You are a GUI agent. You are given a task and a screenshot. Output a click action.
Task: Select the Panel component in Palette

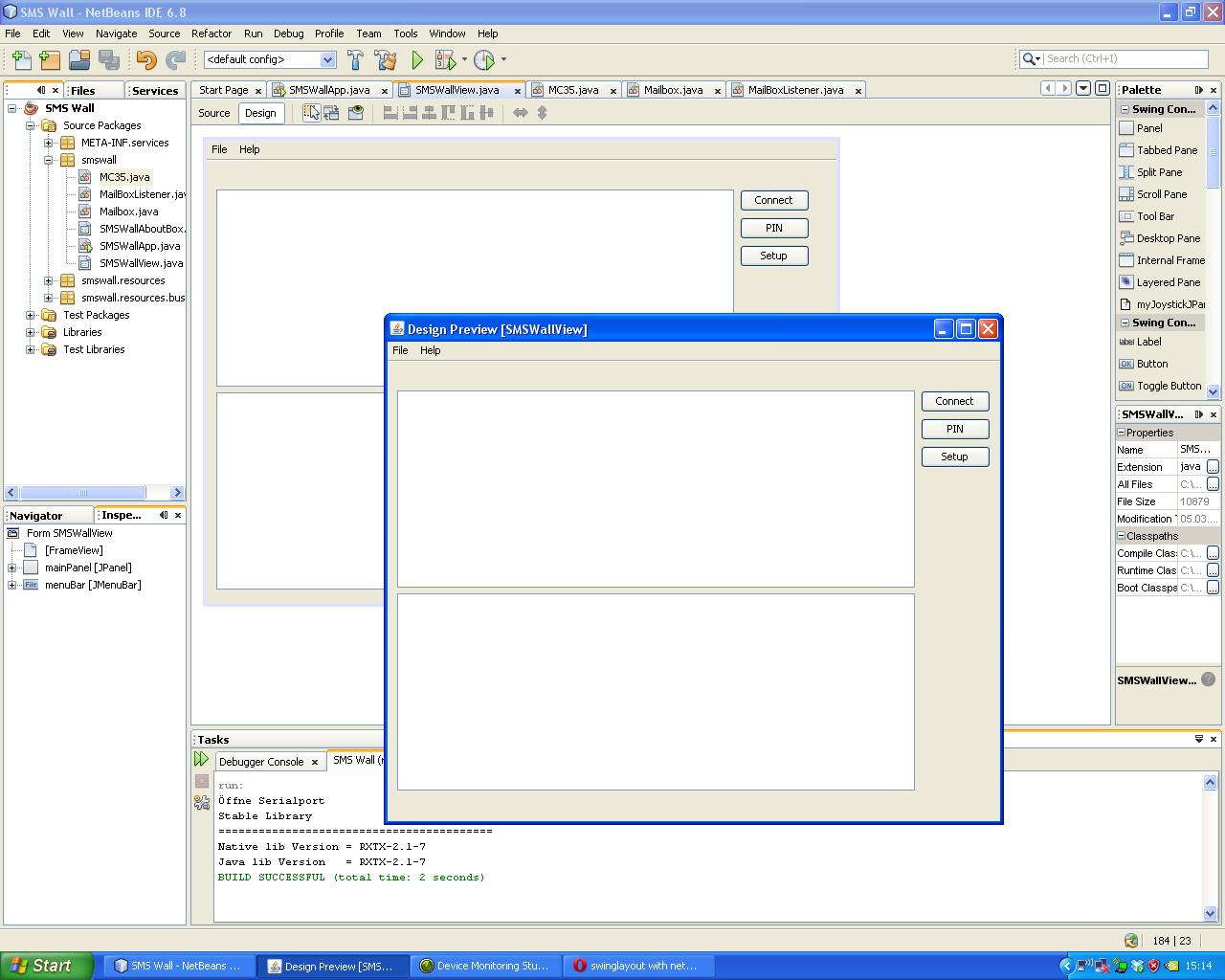coord(1149,128)
